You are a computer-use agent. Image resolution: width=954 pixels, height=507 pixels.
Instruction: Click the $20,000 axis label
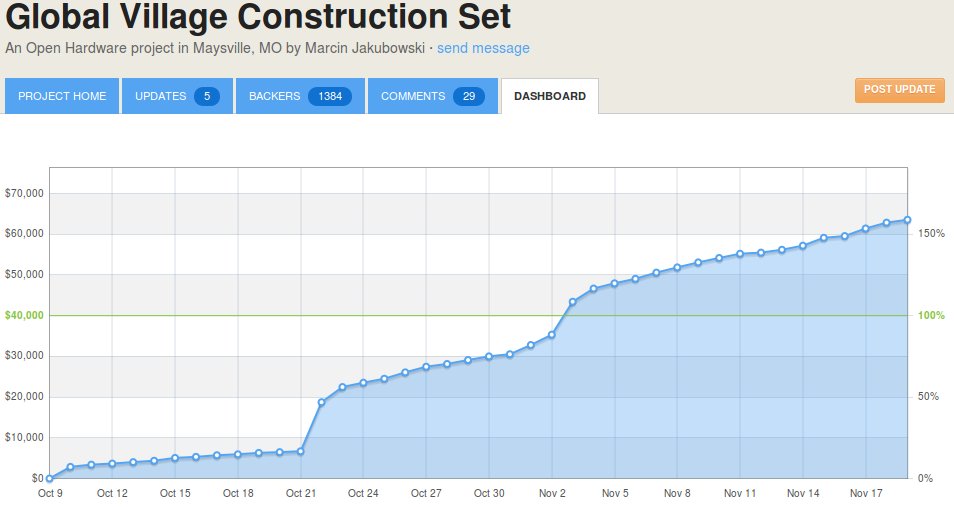(24, 396)
